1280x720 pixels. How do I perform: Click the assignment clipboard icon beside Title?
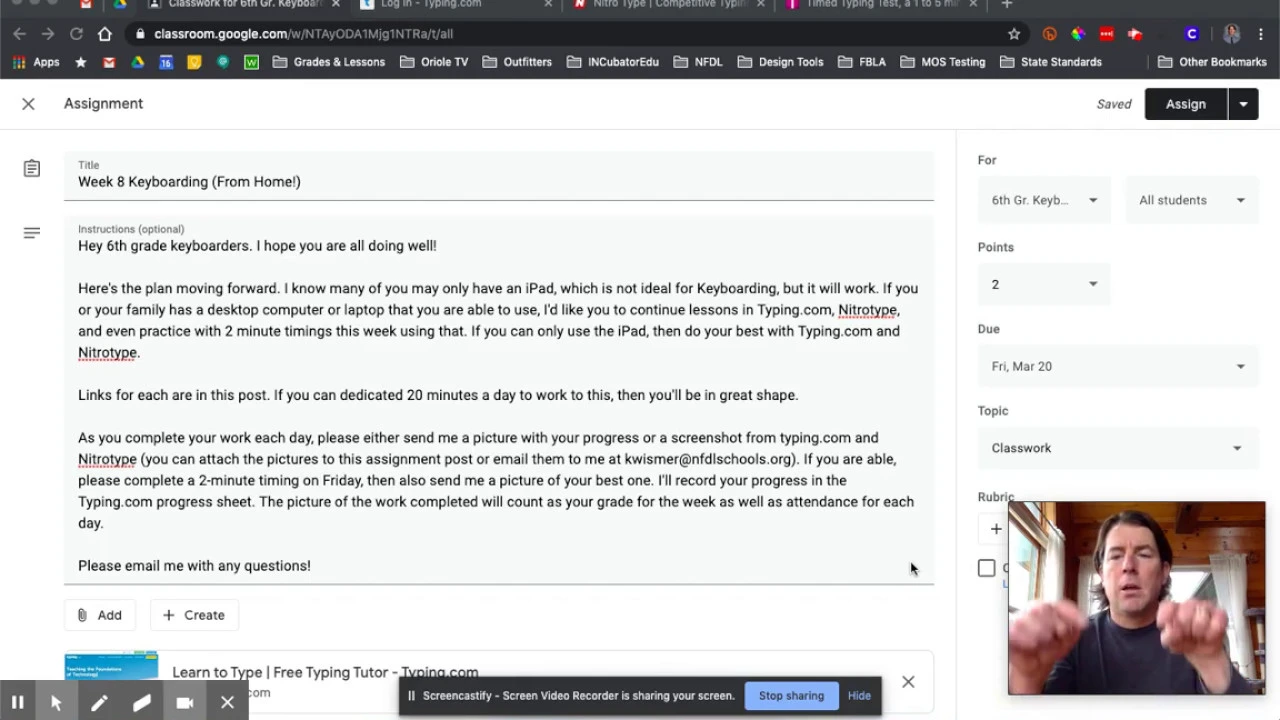pyautogui.click(x=32, y=169)
